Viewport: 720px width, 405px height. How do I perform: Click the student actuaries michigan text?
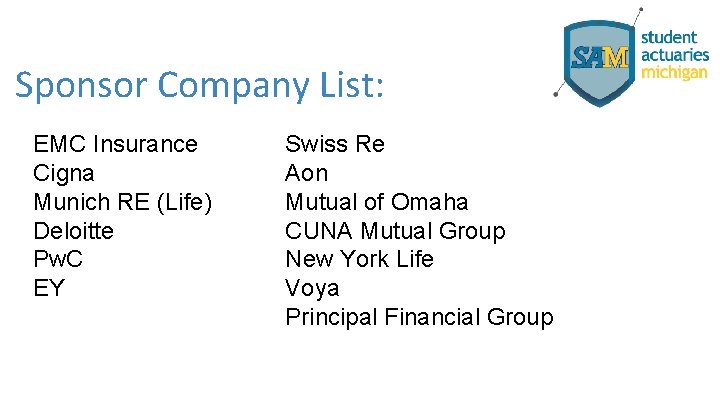(x=675, y=55)
